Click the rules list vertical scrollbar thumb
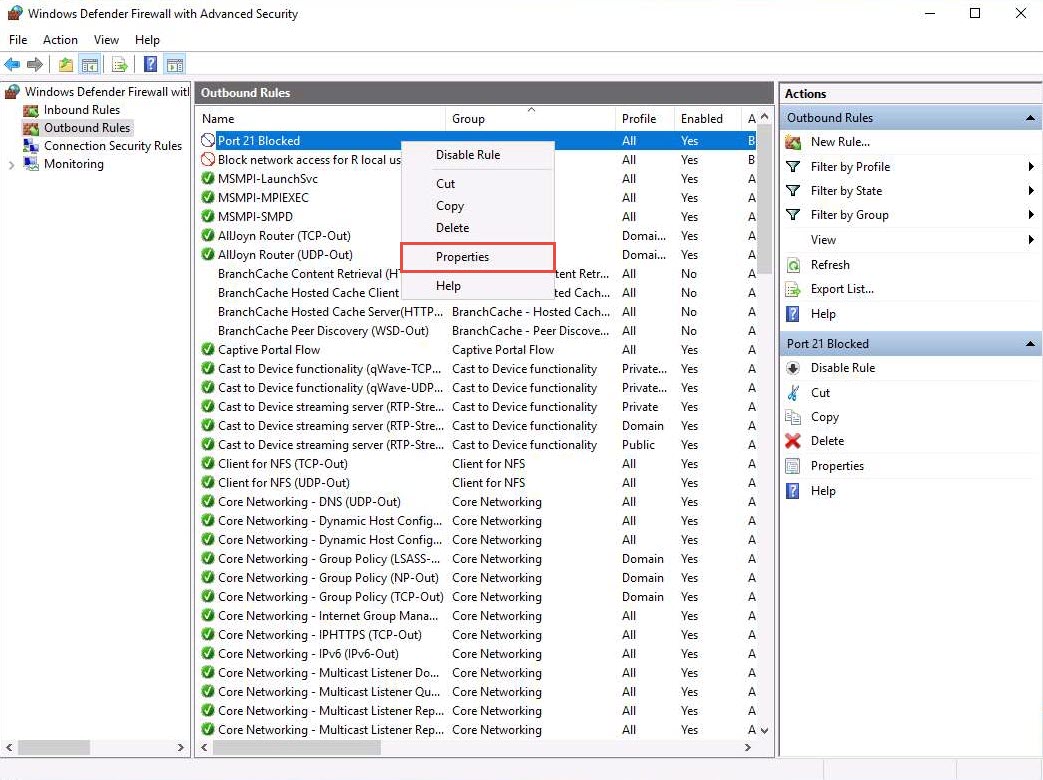The height and width of the screenshot is (780, 1043). pos(765,199)
